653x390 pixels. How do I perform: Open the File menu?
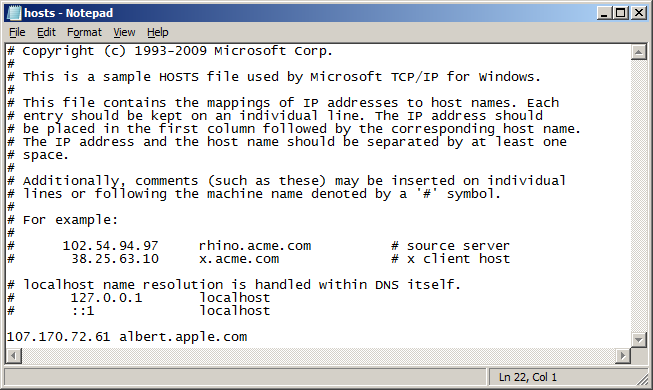[17, 32]
